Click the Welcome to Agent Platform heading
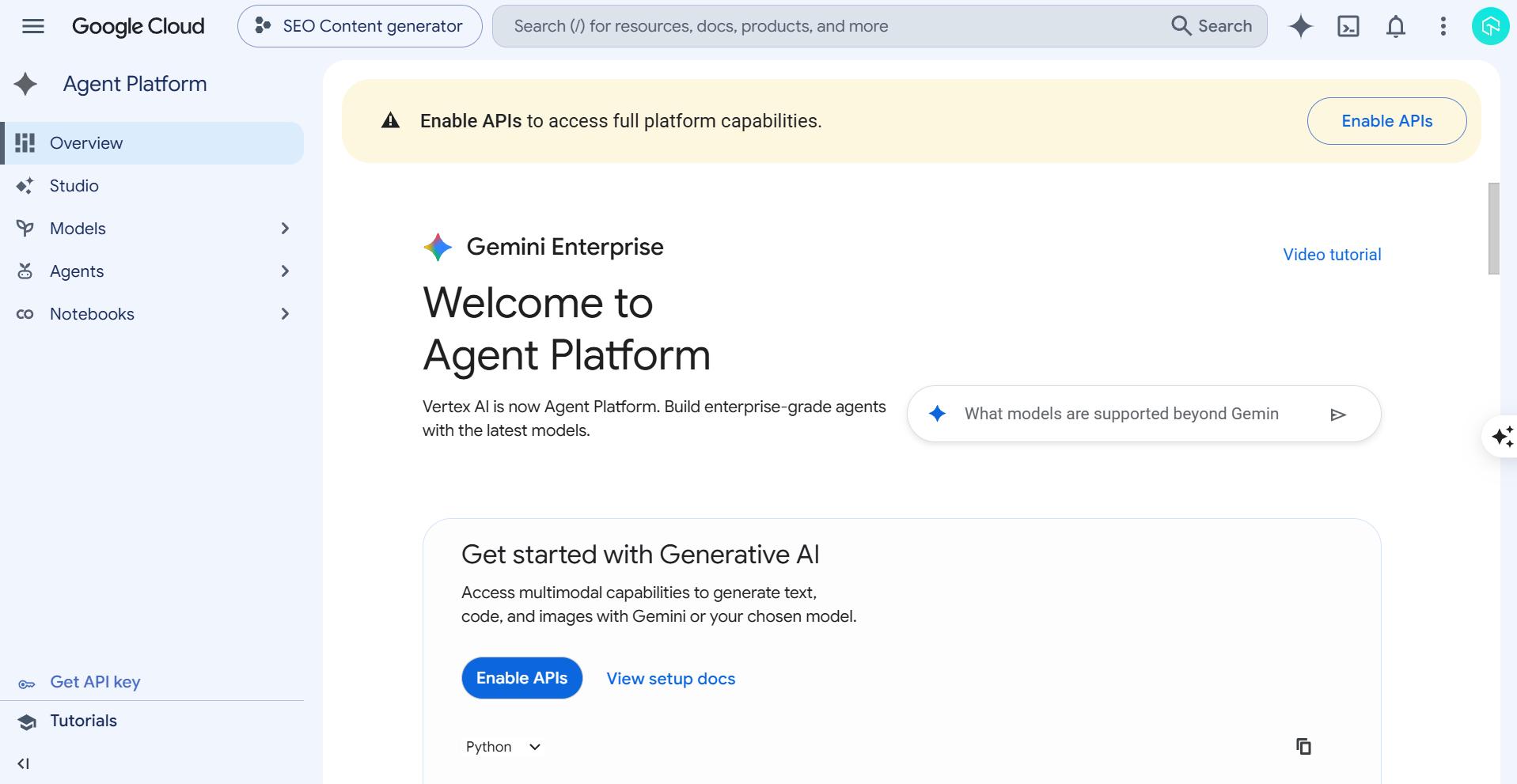The width and height of the screenshot is (1517, 784). click(567, 328)
